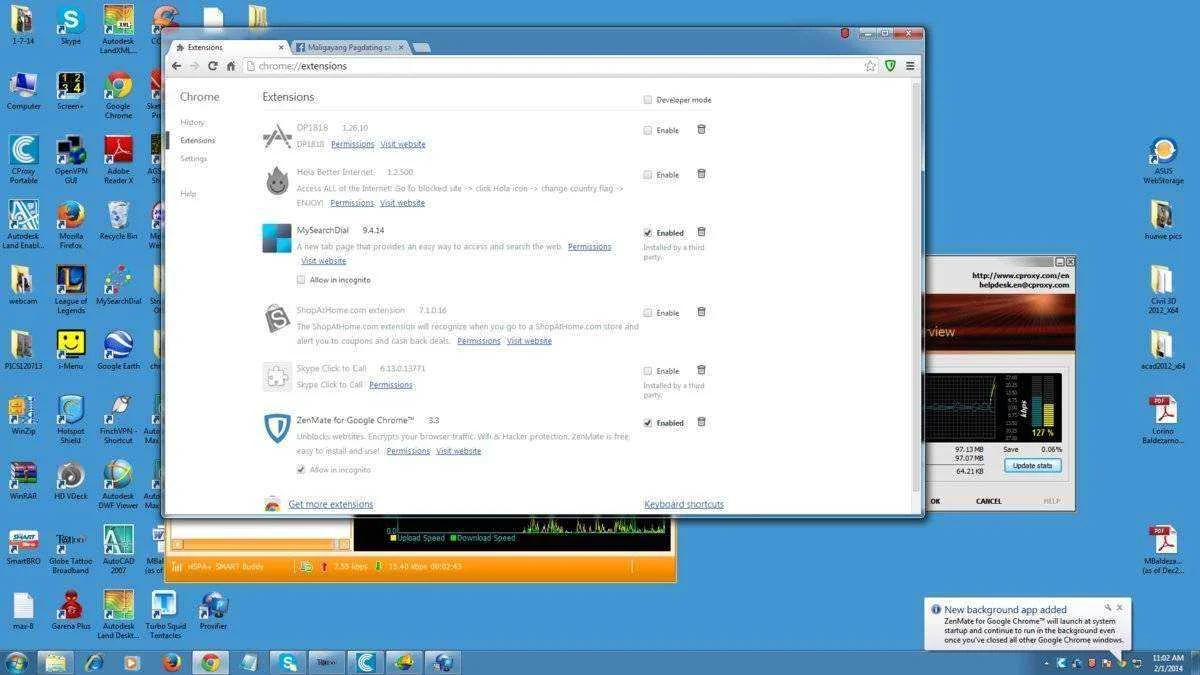Uncheck ZenMate Allow in incognito
This screenshot has width=1200, height=675.
[301, 469]
